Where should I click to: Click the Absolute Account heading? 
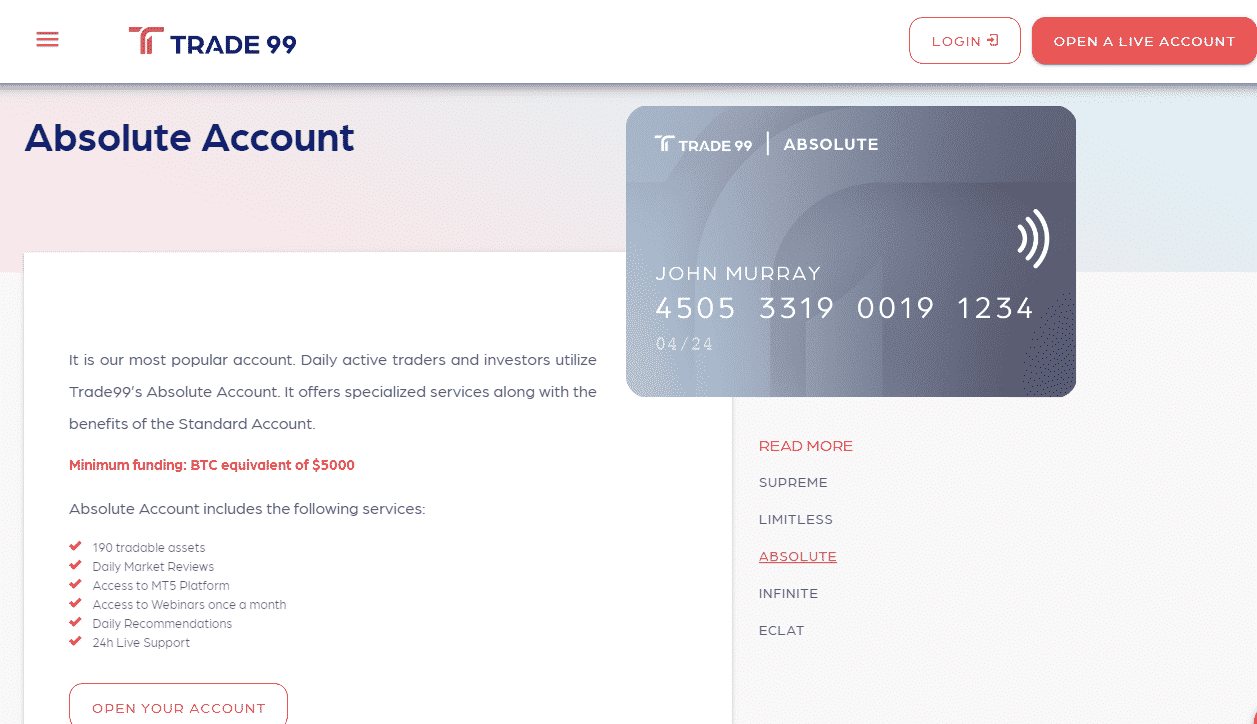tap(190, 138)
